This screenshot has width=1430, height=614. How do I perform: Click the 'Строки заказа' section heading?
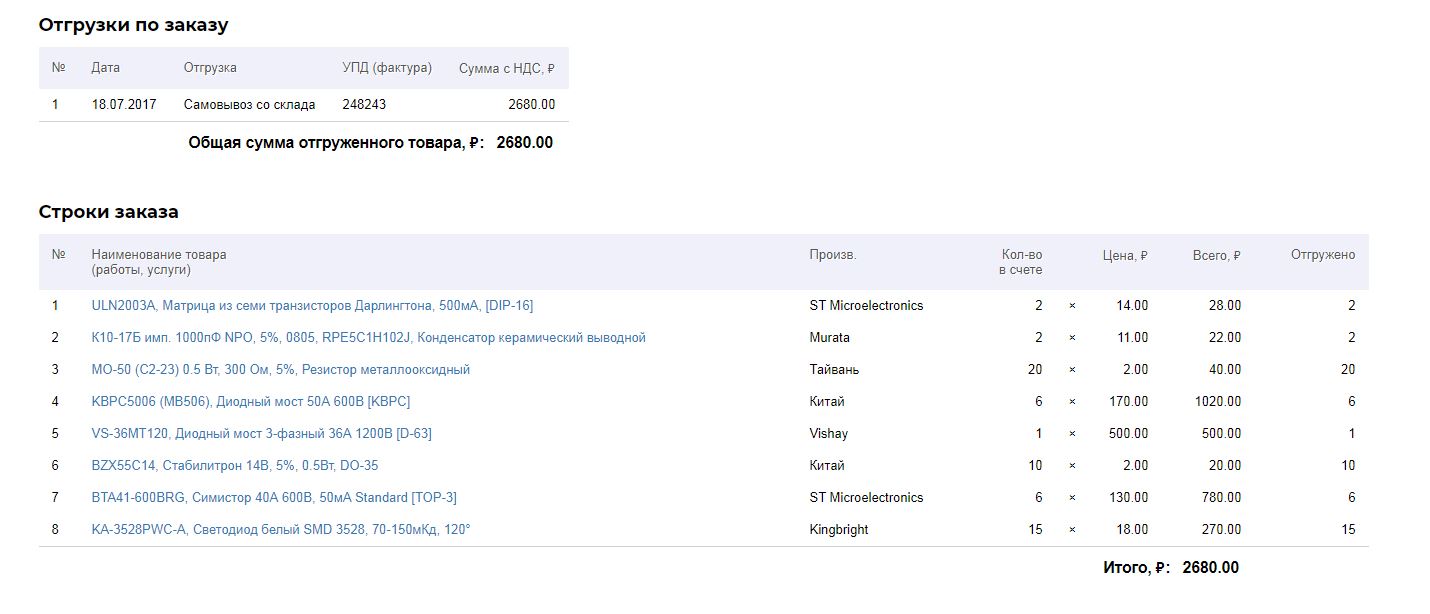pyautogui.click(x=108, y=212)
